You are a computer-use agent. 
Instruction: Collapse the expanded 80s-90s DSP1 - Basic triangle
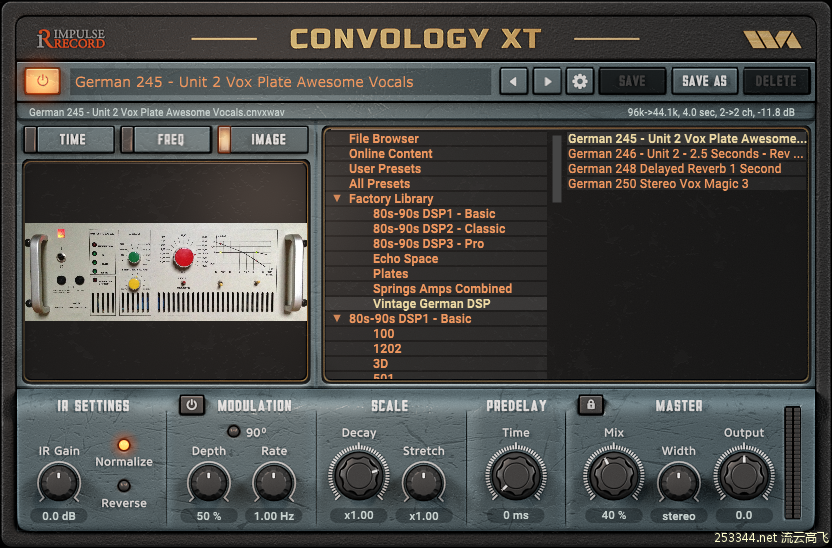(336, 318)
